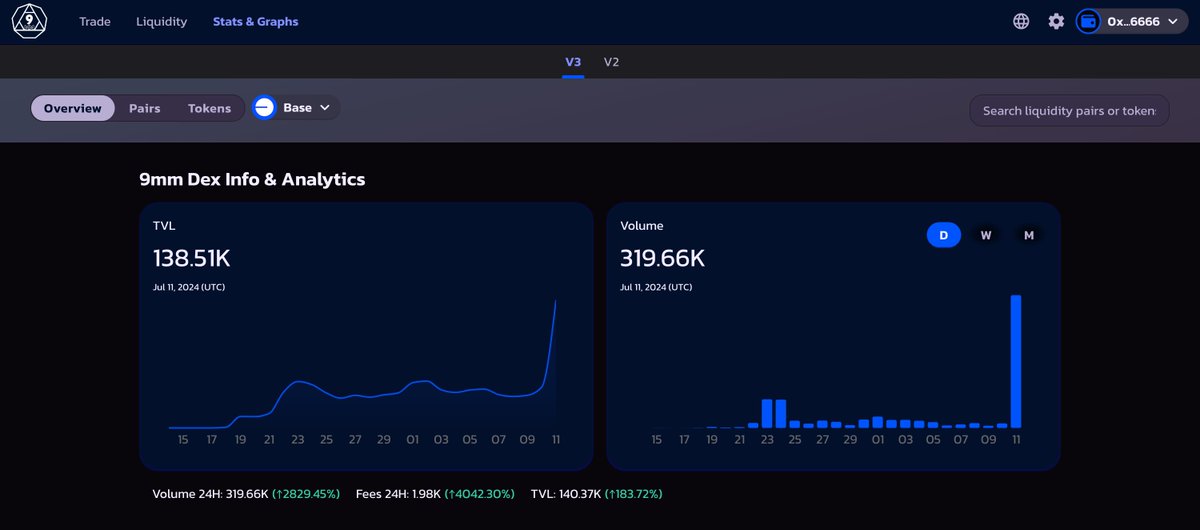
Task: Click the TVL value 138.51K
Action: point(192,258)
